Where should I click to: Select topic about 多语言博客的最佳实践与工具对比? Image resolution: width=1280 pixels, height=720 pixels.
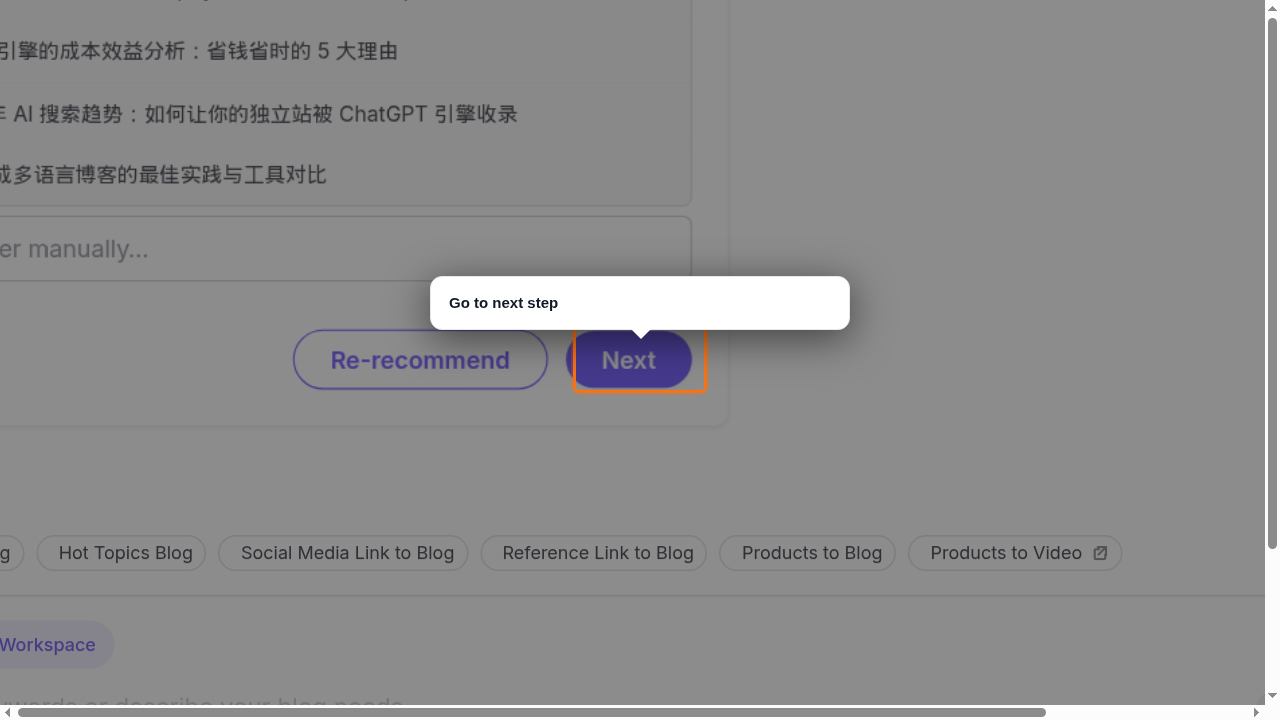click(163, 175)
